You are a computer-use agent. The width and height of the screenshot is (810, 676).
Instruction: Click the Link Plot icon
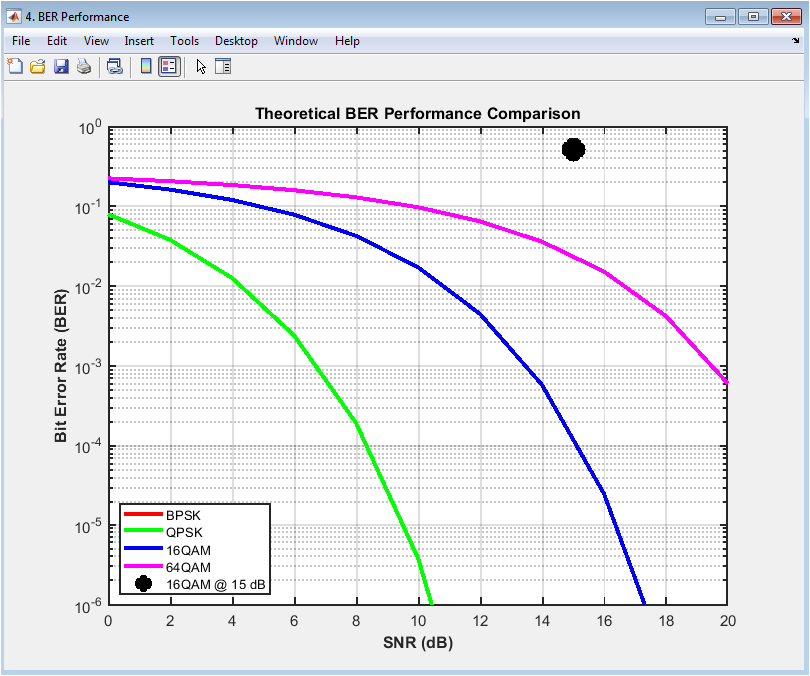[x=114, y=66]
